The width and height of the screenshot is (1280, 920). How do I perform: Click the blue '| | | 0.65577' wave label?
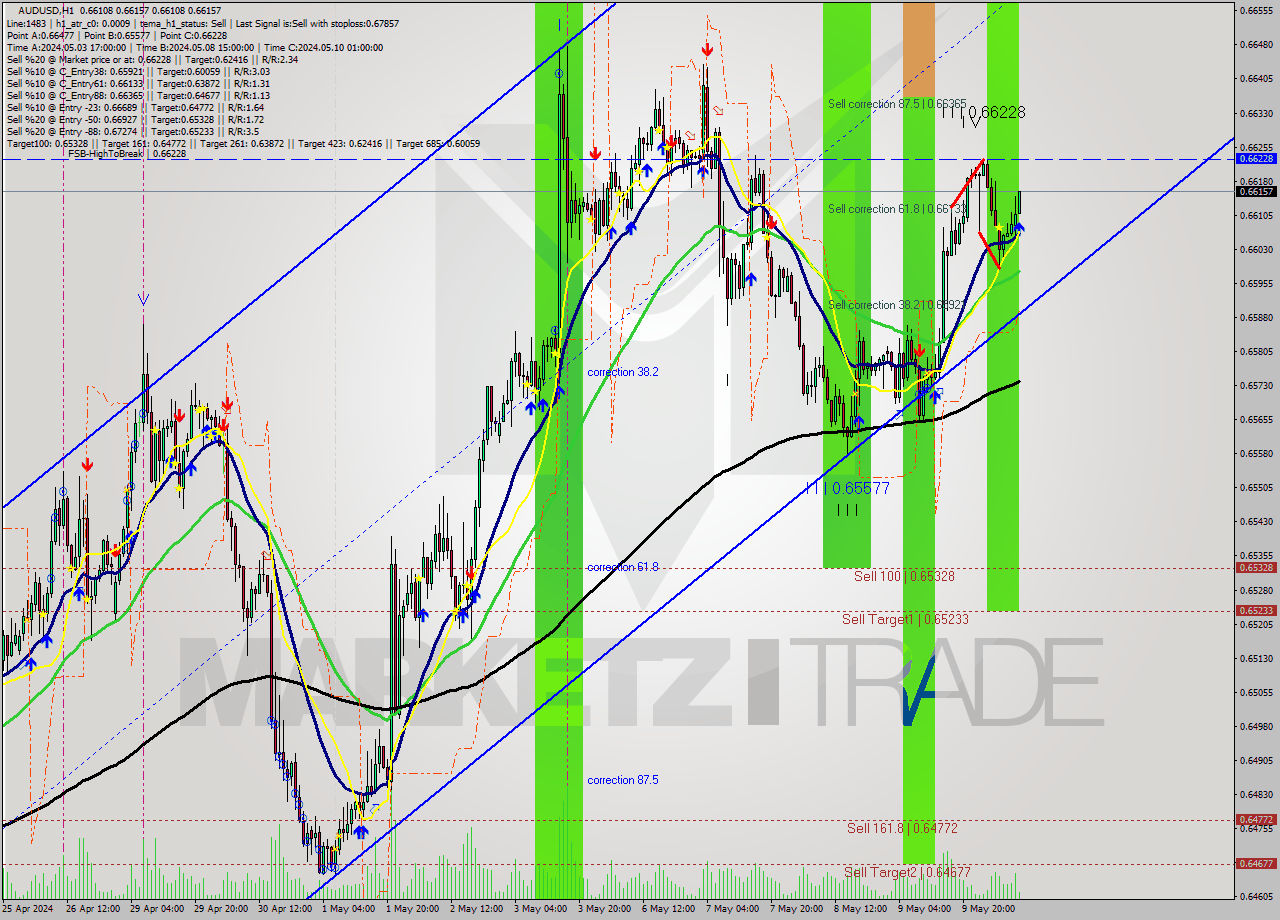(848, 488)
